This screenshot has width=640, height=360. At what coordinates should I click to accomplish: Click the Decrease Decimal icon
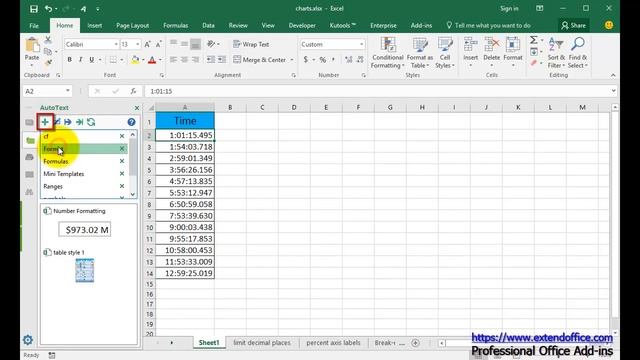[x=360, y=60]
